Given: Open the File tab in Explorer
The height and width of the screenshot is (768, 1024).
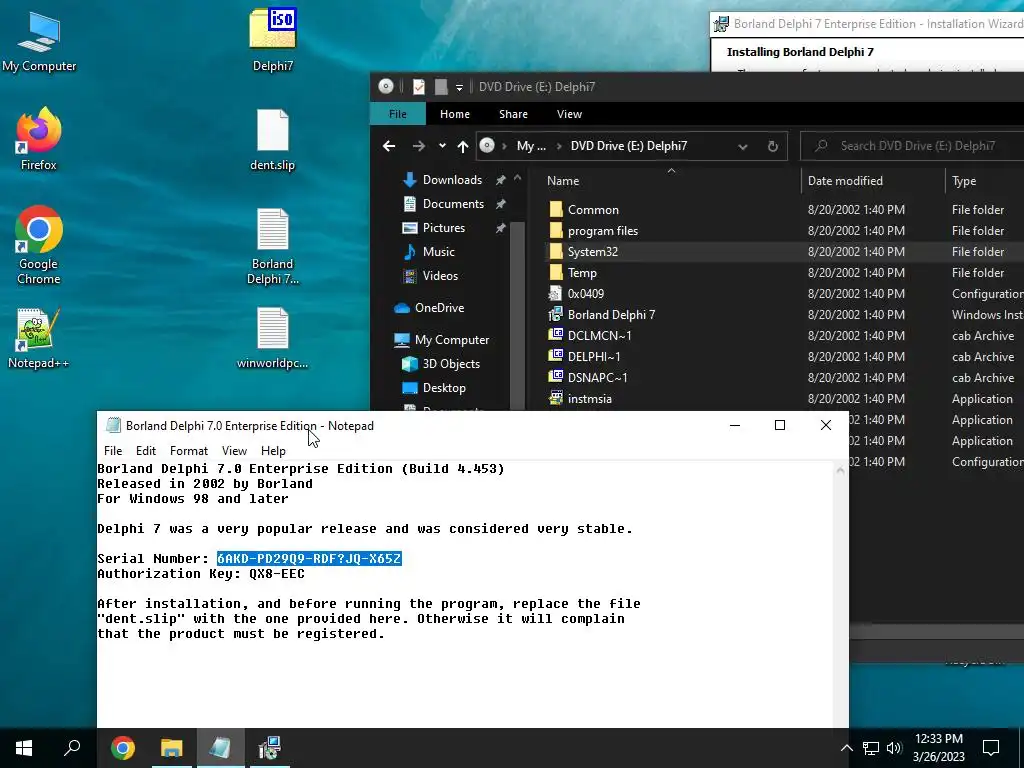Looking at the screenshot, I should [398, 114].
